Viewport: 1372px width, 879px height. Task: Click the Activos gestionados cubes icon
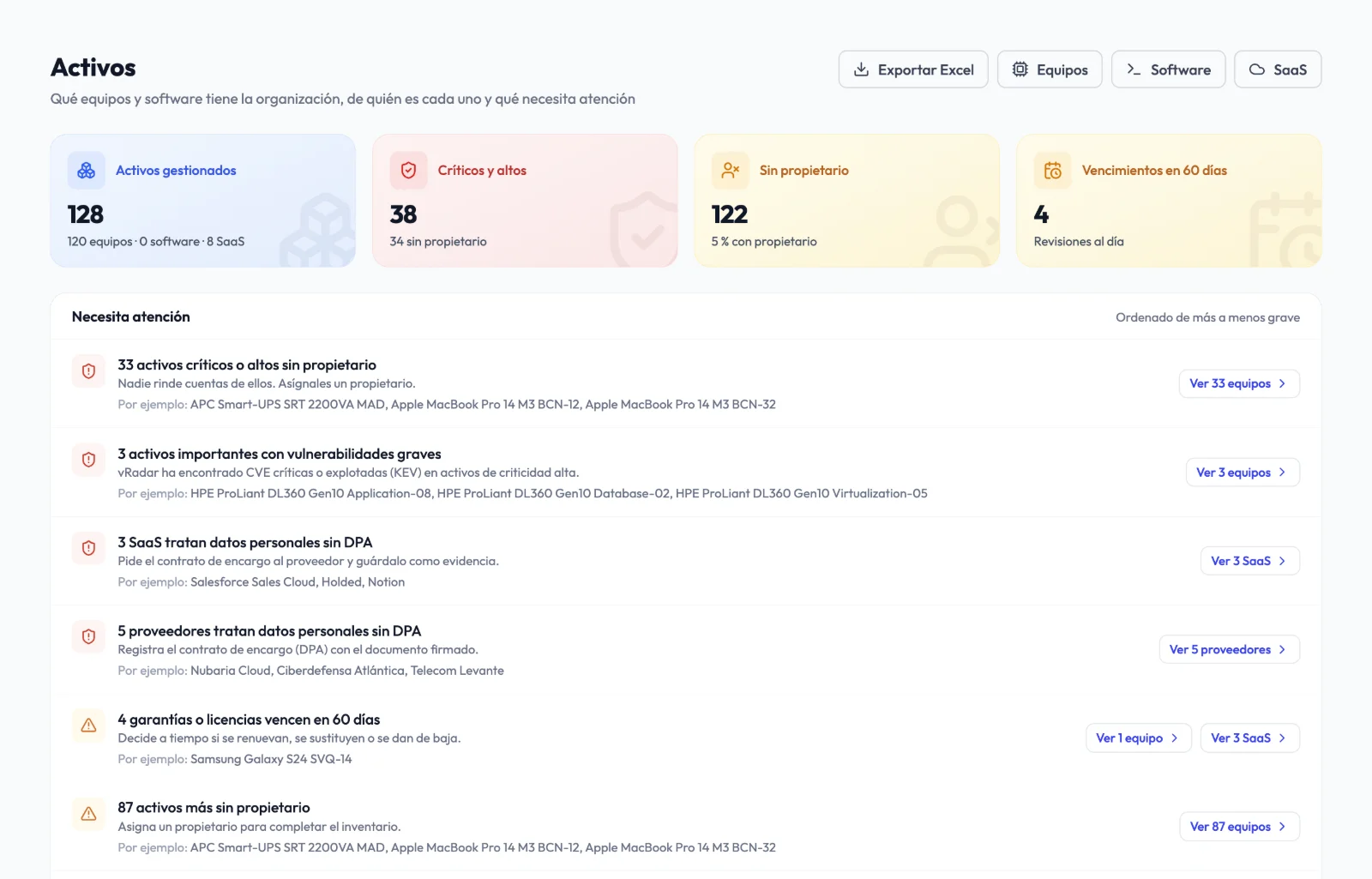[x=87, y=171]
